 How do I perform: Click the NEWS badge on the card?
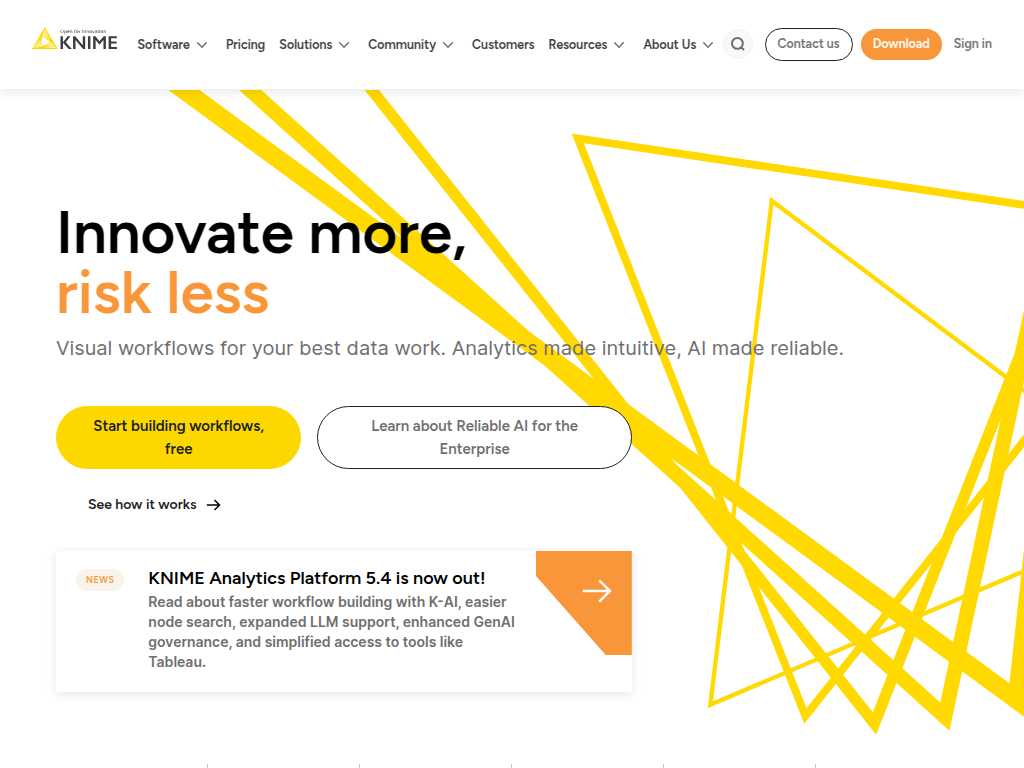click(100, 579)
